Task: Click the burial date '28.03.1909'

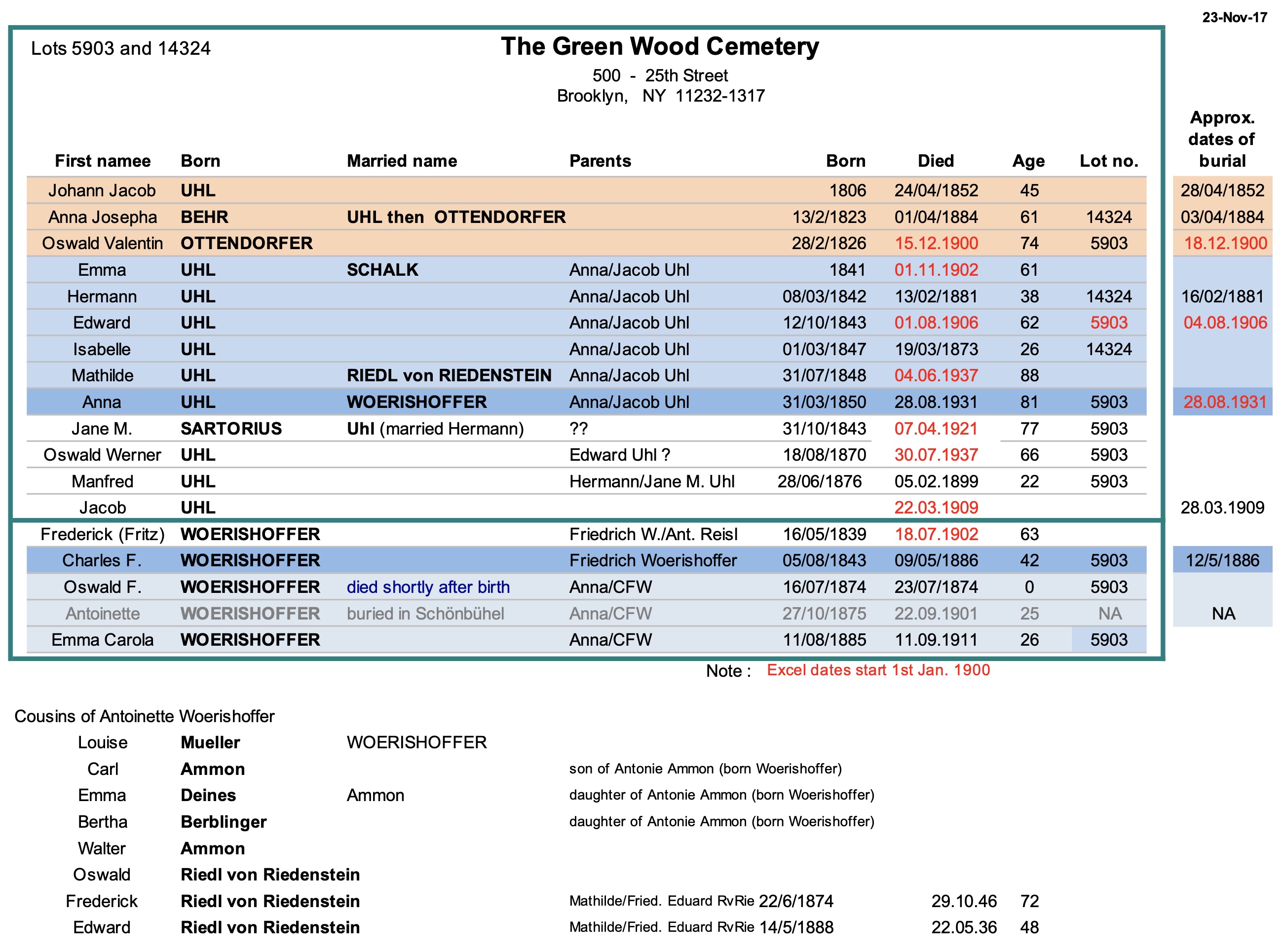Action: pyautogui.click(x=1222, y=507)
